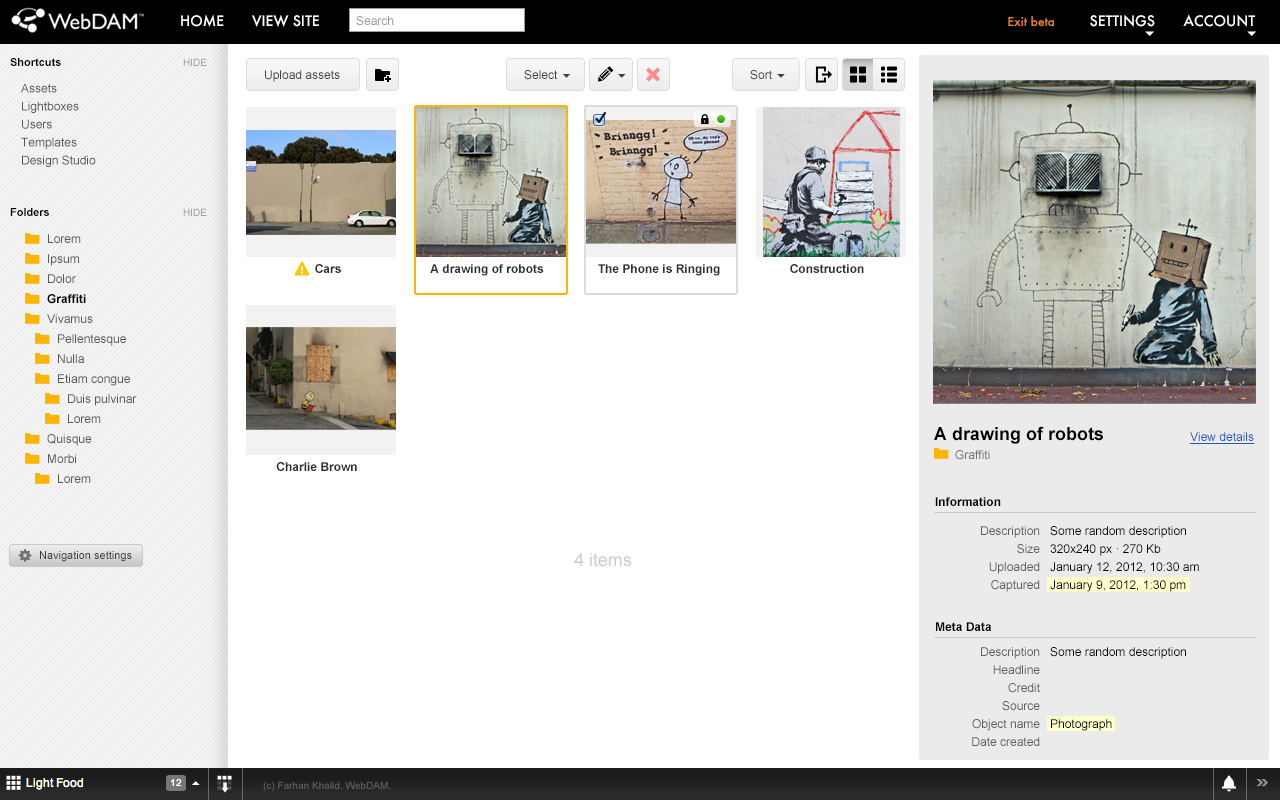The width and height of the screenshot is (1280, 800).
Task: Go to HOME in the top bar
Action: pos(202,21)
